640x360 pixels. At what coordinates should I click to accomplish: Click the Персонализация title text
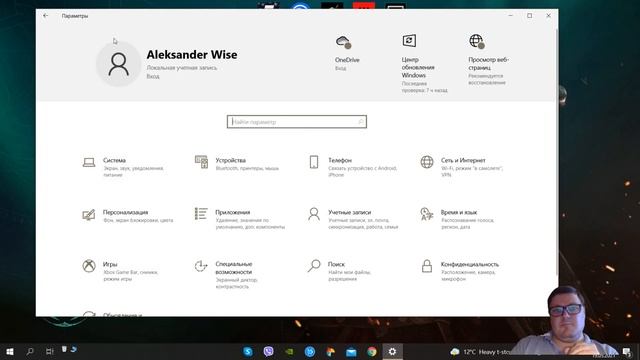125,212
